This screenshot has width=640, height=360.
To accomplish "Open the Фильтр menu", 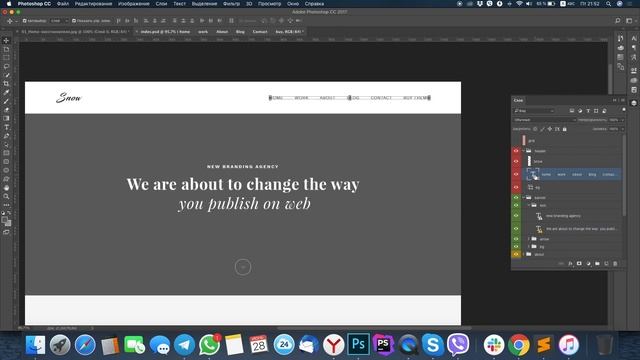I will [x=231, y=4].
